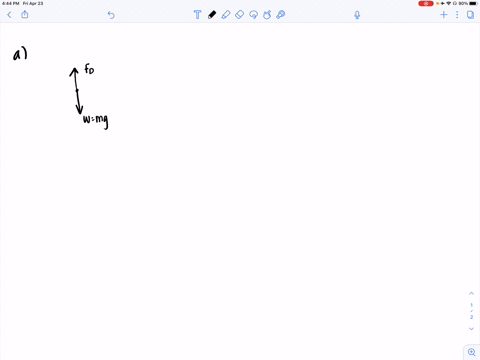
Task: Select the Pen tool
Action: pyautogui.click(x=212, y=15)
